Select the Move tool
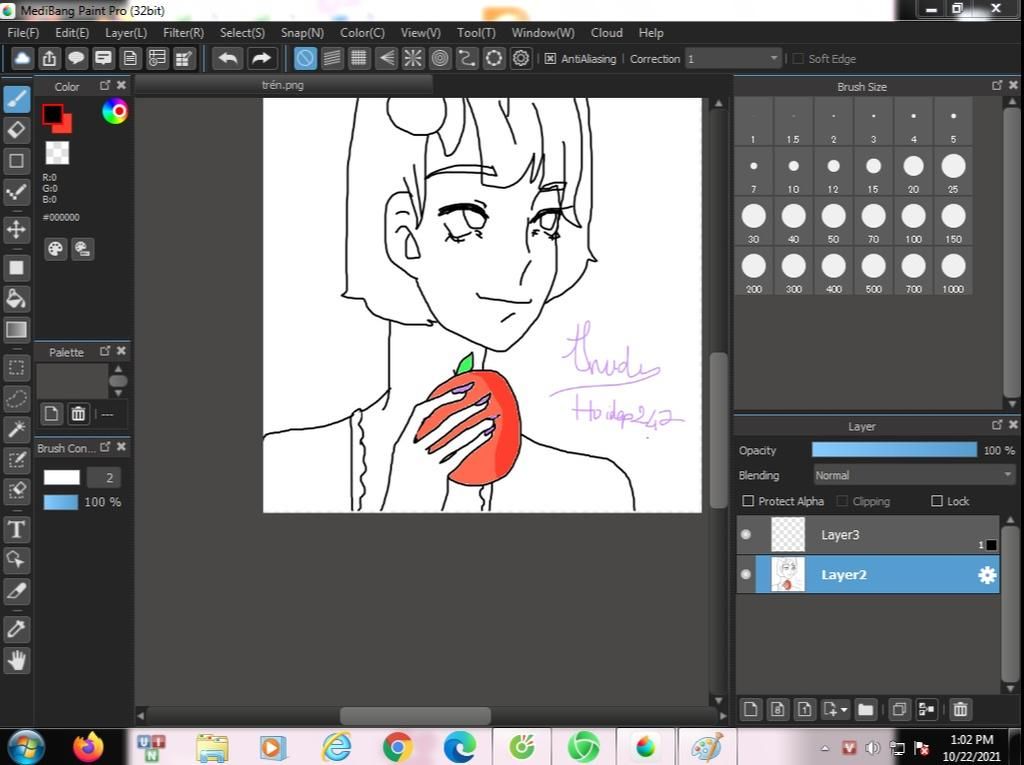The width and height of the screenshot is (1024, 765). click(16, 229)
